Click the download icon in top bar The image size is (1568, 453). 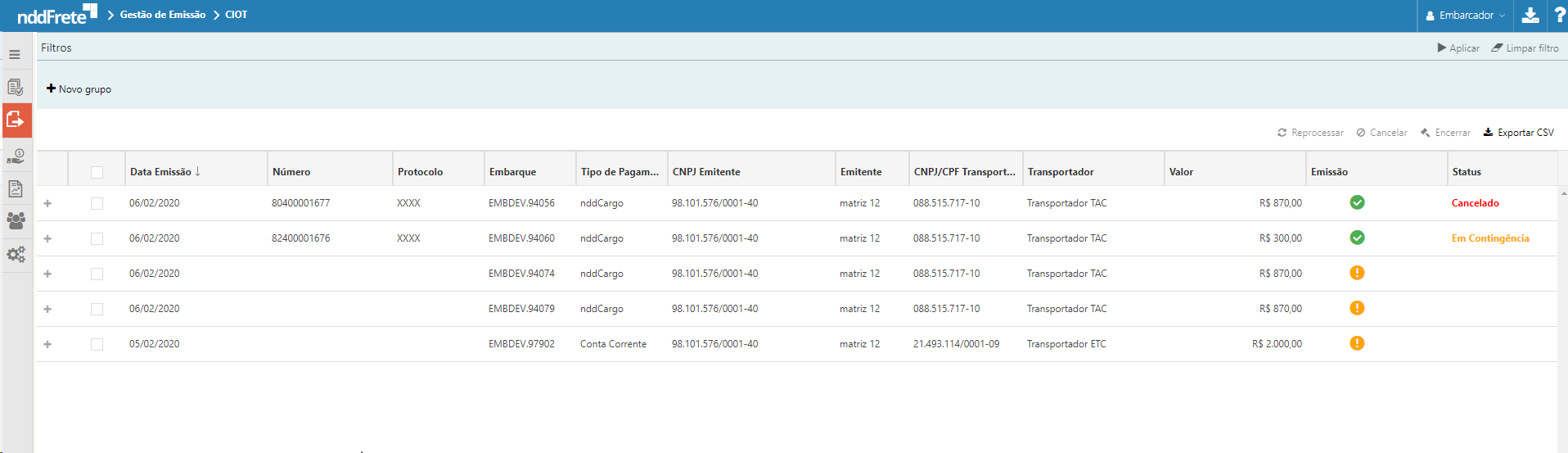pyautogui.click(x=1530, y=16)
